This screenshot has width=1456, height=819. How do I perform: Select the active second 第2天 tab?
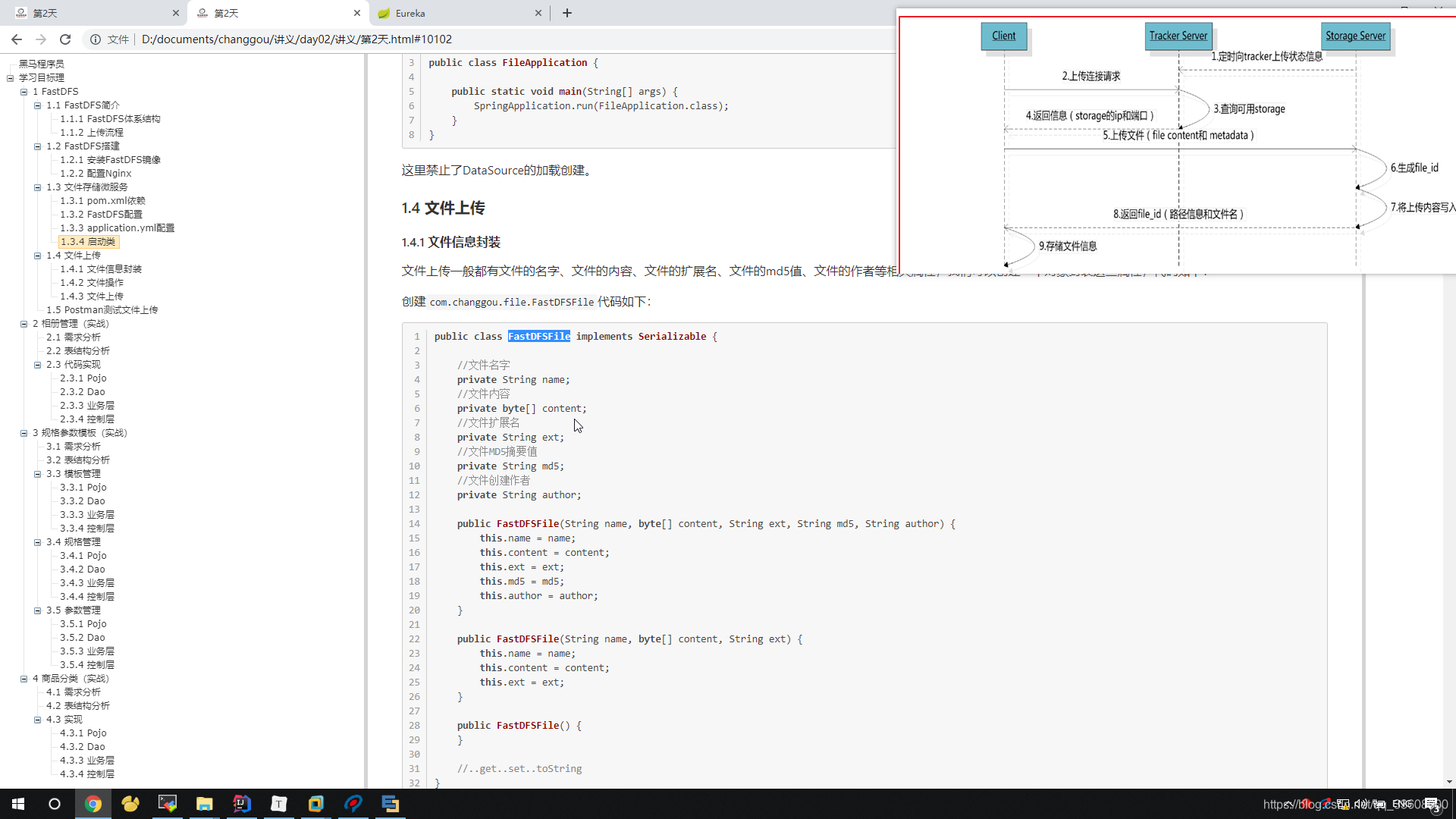[278, 13]
